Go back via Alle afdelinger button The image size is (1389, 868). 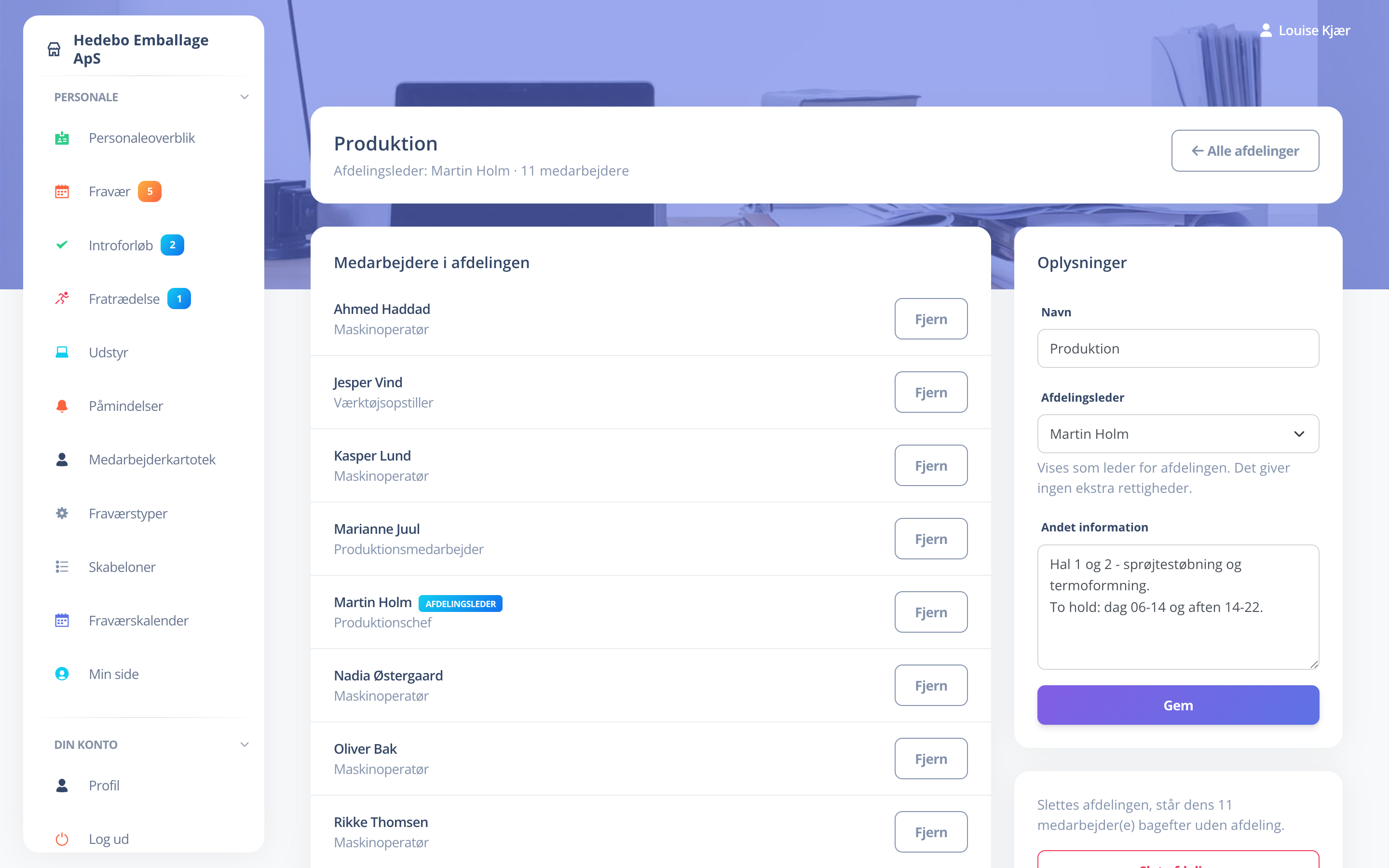click(1245, 150)
